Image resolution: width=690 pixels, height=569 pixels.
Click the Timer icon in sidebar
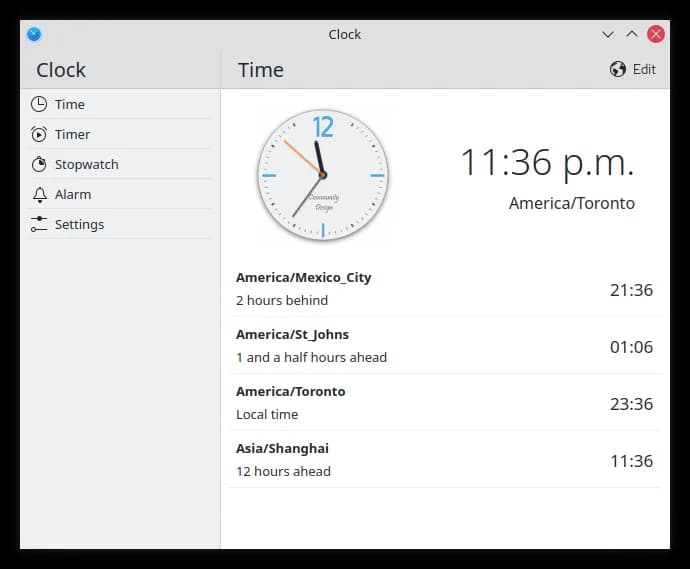coord(39,134)
